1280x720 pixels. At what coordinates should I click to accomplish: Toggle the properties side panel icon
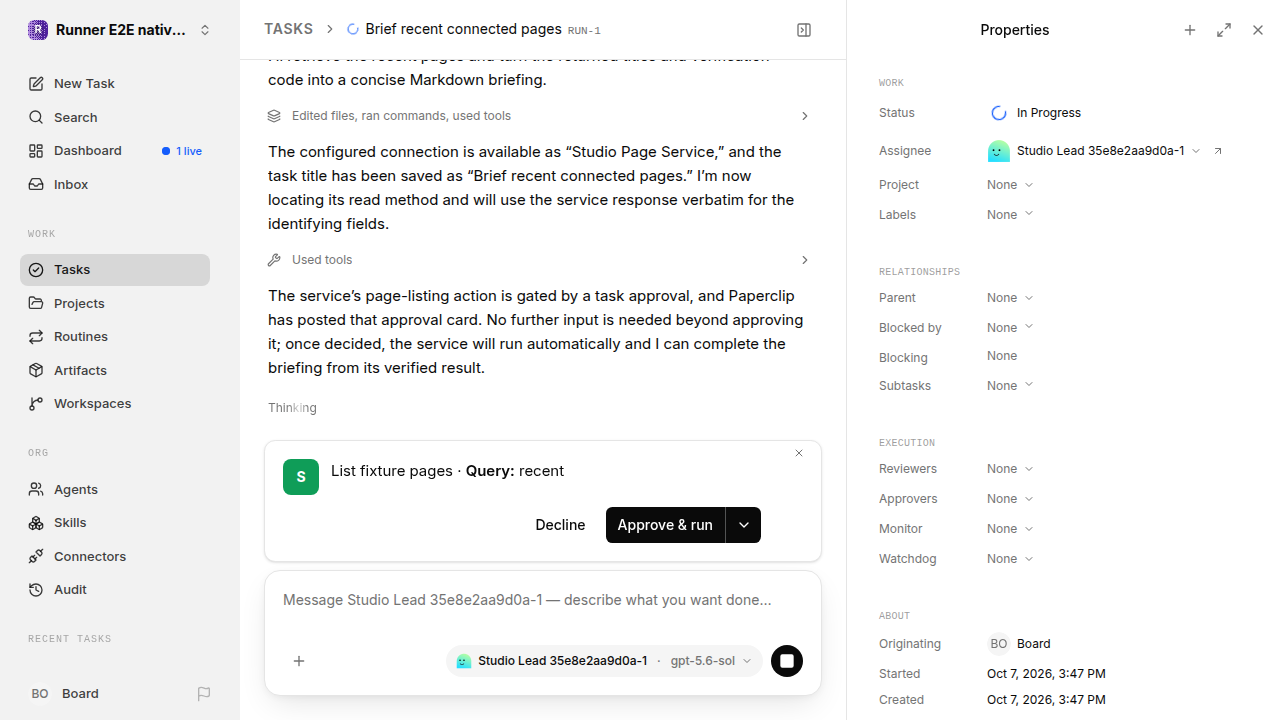(804, 30)
